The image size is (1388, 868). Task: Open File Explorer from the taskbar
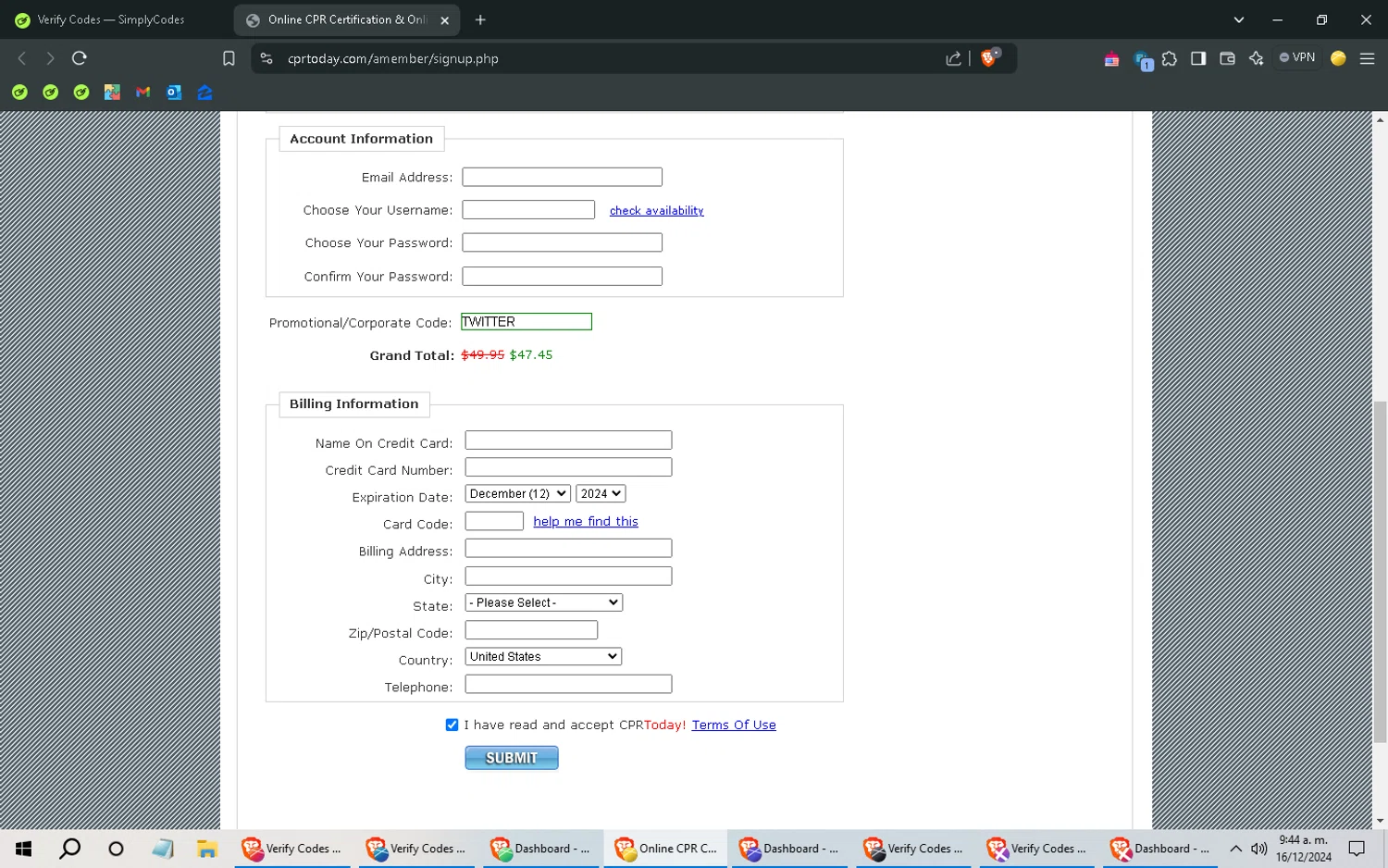pos(206,849)
